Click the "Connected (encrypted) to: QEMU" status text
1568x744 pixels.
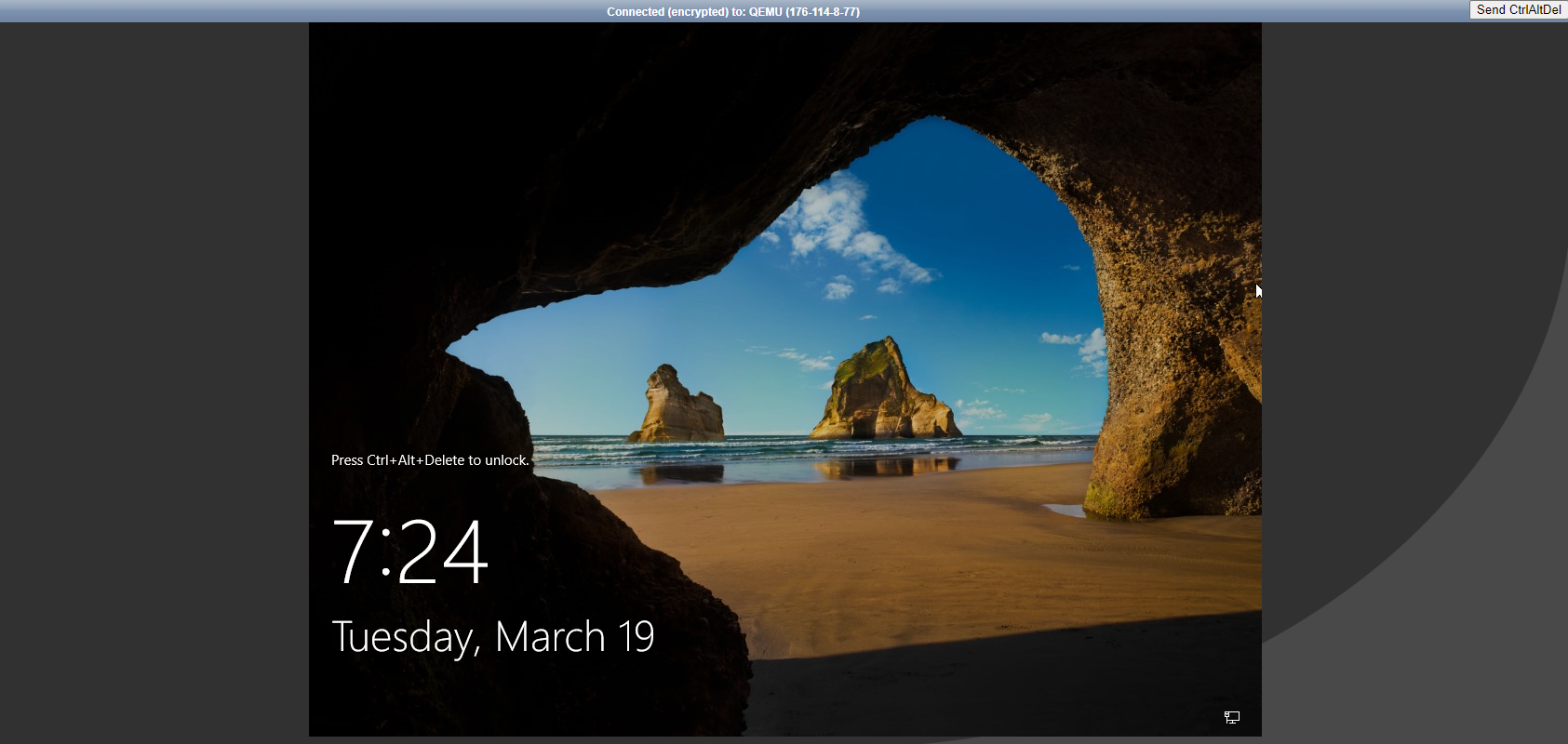[733, 12]
